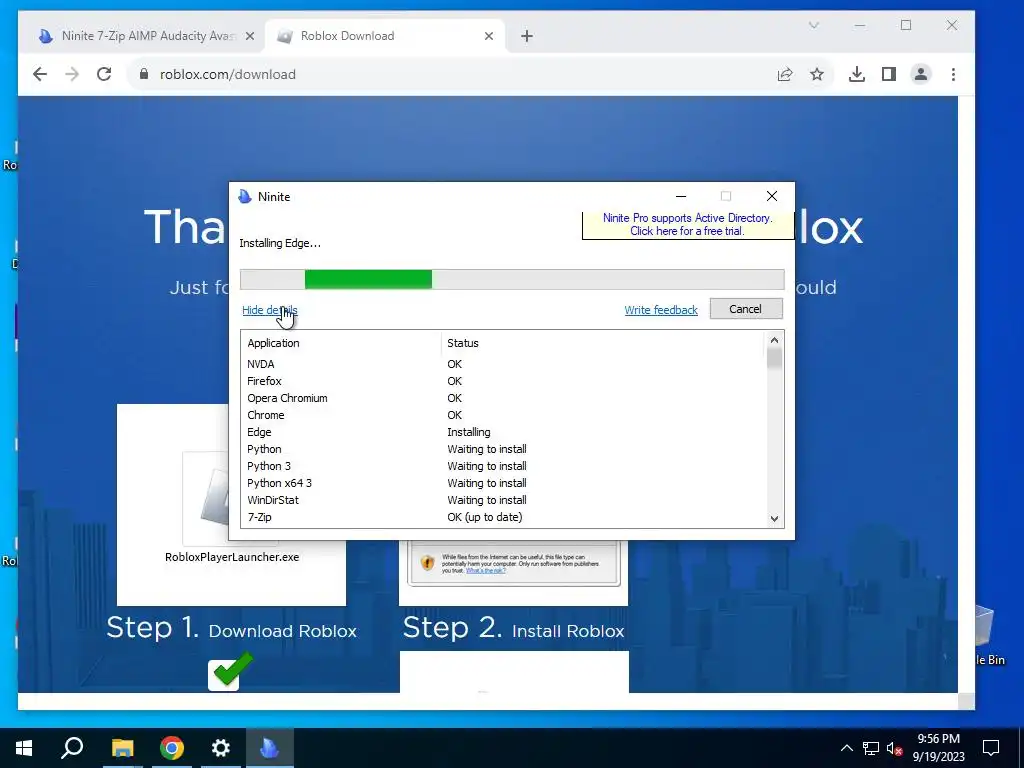This screenshot has width=1024, height=768.
Task: Click the Status column header
Action: click(462, 343)
